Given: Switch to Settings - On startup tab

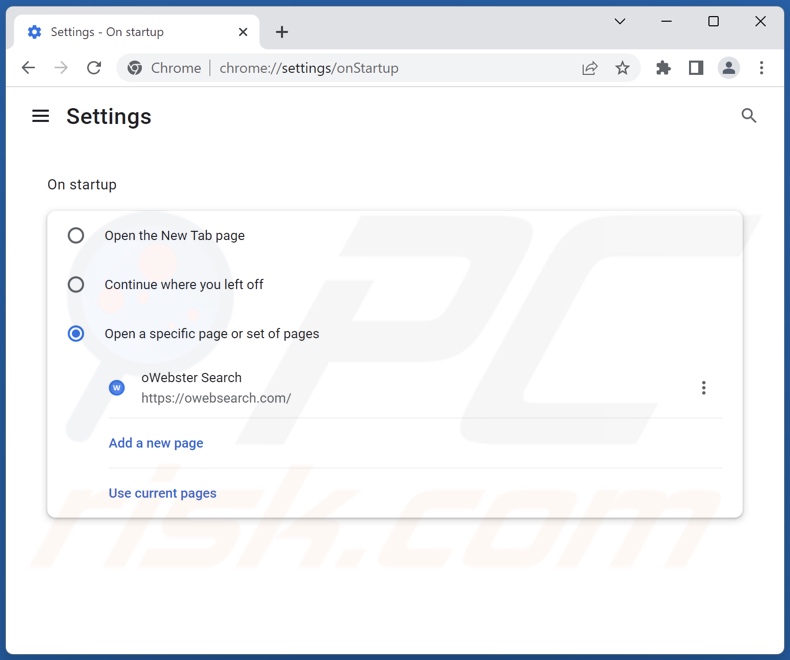Looking at the screenshot, I should click(136, 32).
